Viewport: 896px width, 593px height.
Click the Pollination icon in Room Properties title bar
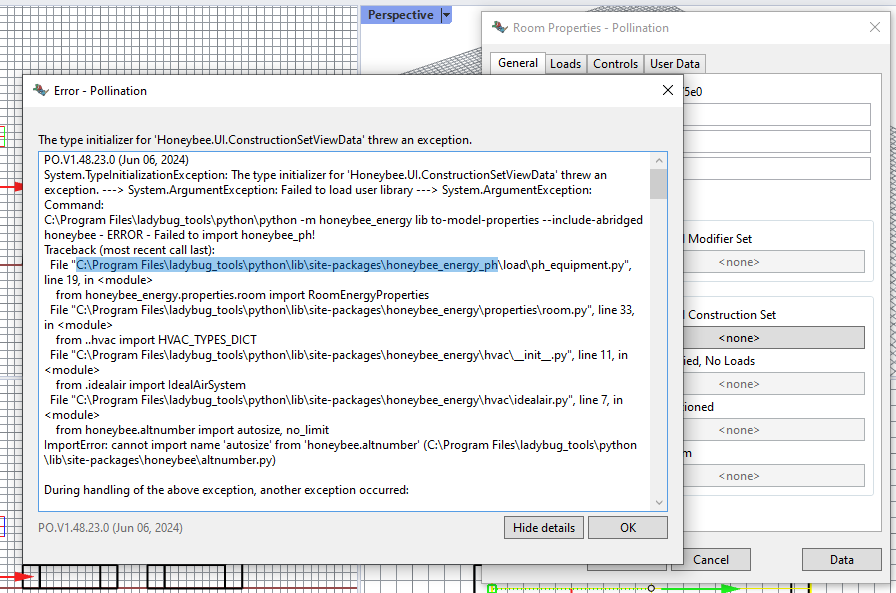[499, 27]
